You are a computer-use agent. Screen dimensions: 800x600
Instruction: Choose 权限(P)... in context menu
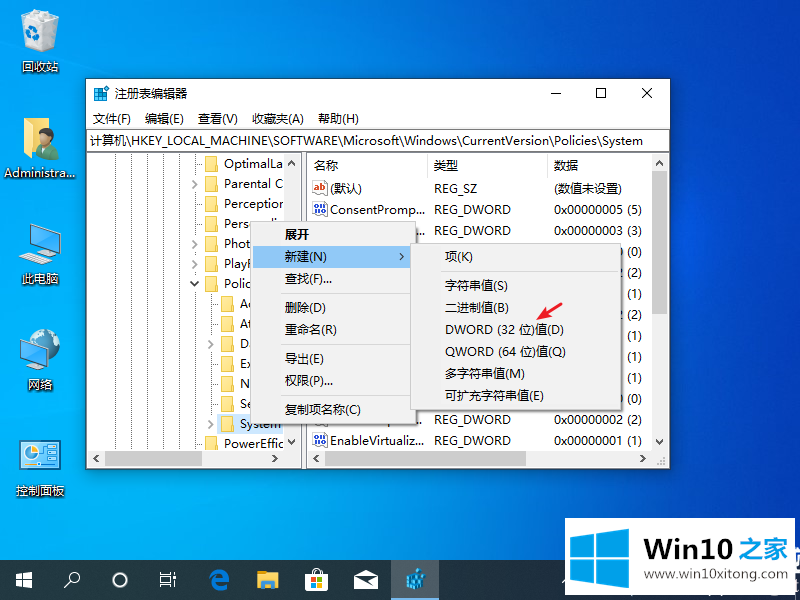(x=332, y=381)
